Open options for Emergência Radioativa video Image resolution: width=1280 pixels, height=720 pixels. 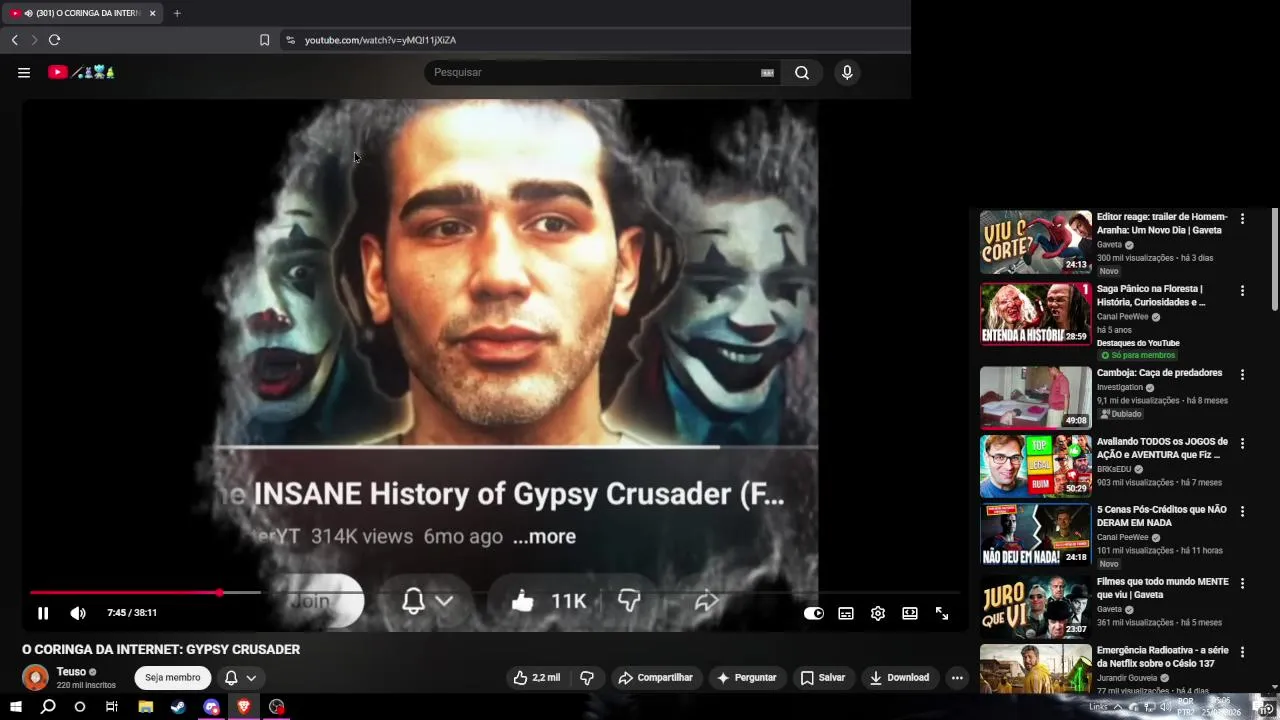point(1242,650)
